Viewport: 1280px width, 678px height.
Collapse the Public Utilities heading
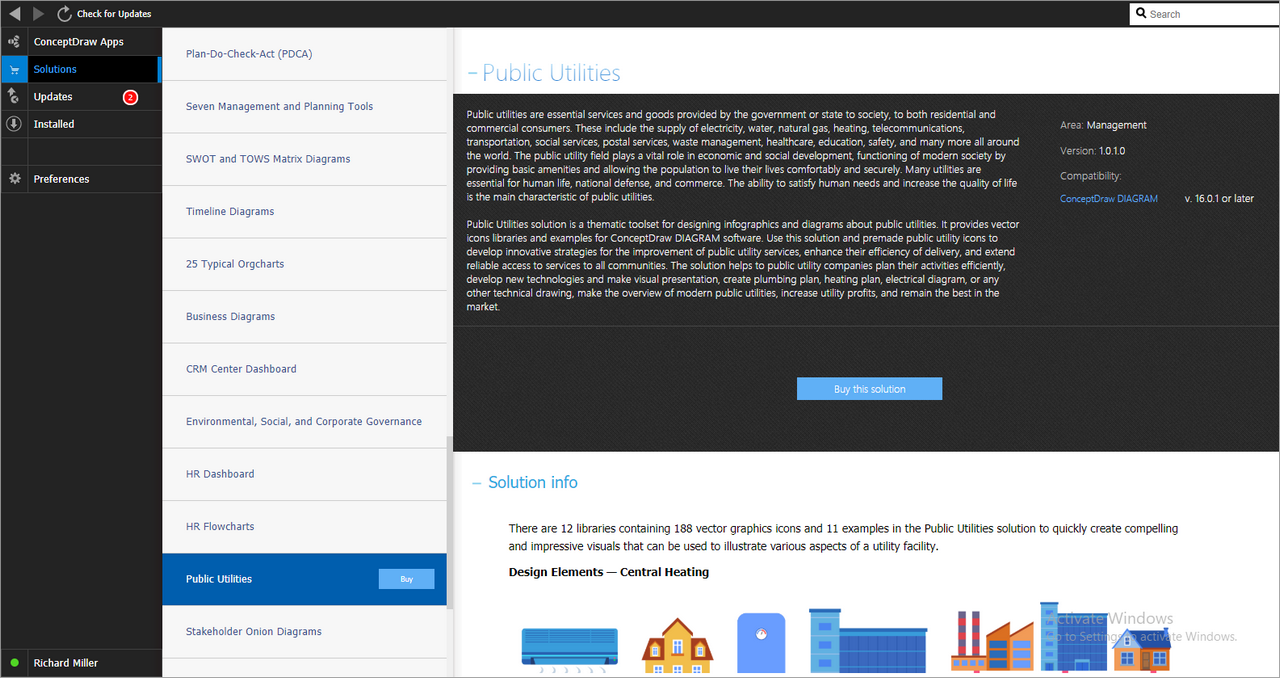(x=472, y=74)
